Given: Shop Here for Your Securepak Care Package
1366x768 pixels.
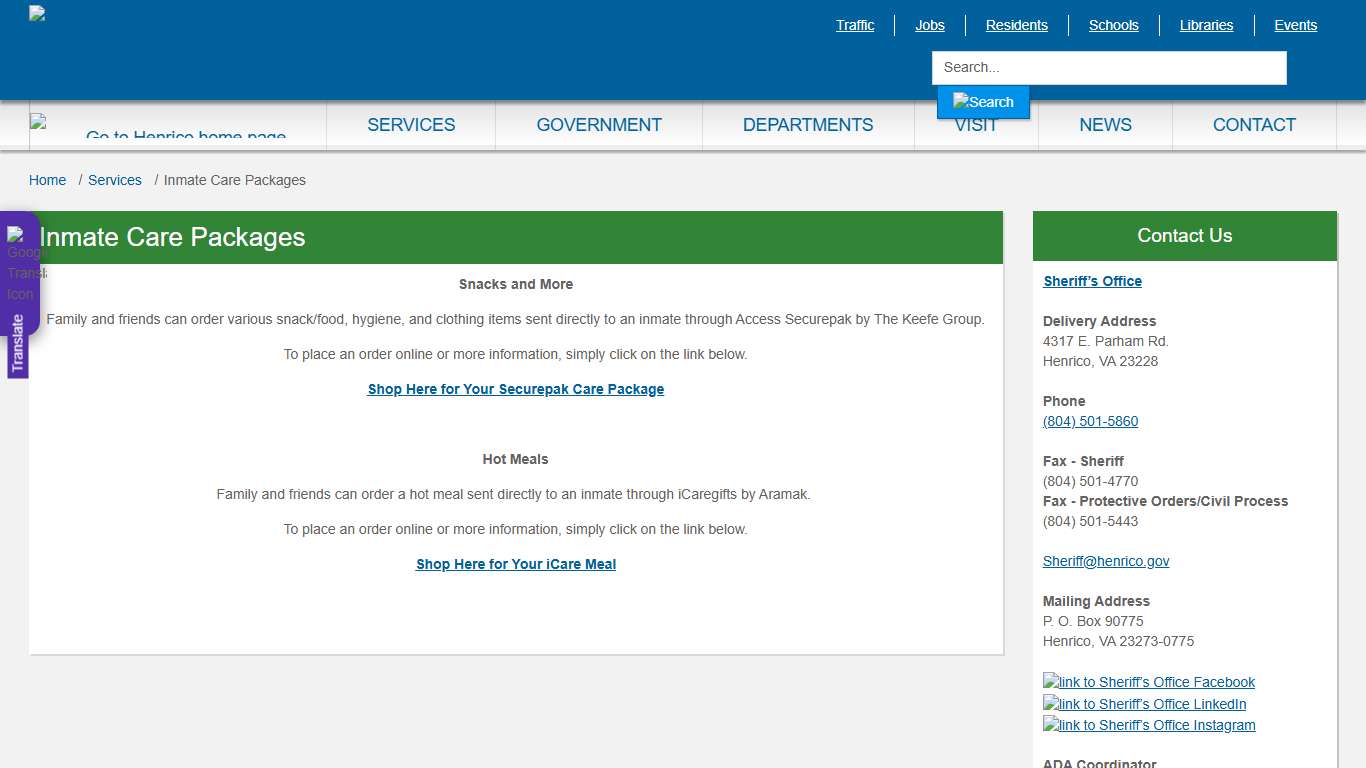Looking at the screenshot, I should pos(515,389).
